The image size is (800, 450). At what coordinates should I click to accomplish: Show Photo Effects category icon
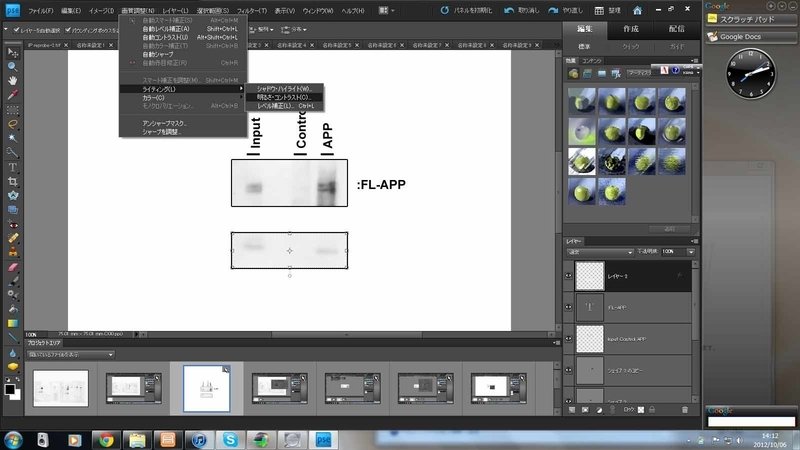[602, 73]
